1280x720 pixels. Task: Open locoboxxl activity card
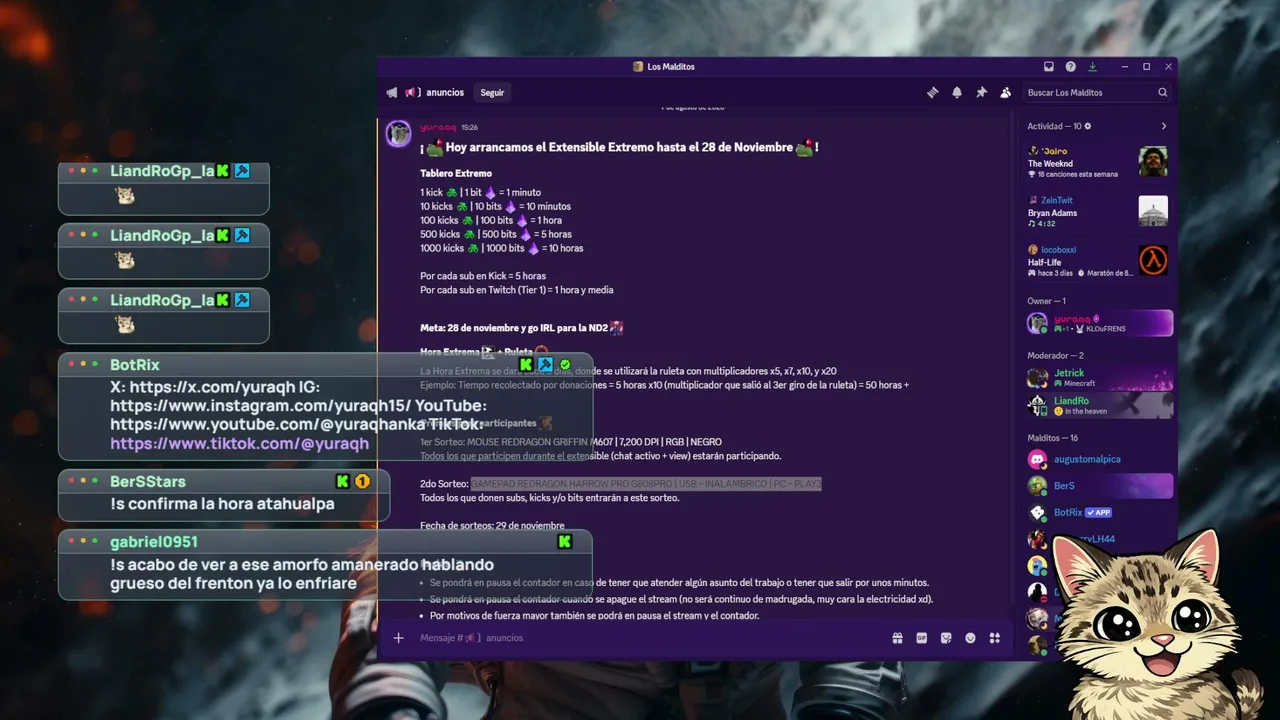(1097, 260)
